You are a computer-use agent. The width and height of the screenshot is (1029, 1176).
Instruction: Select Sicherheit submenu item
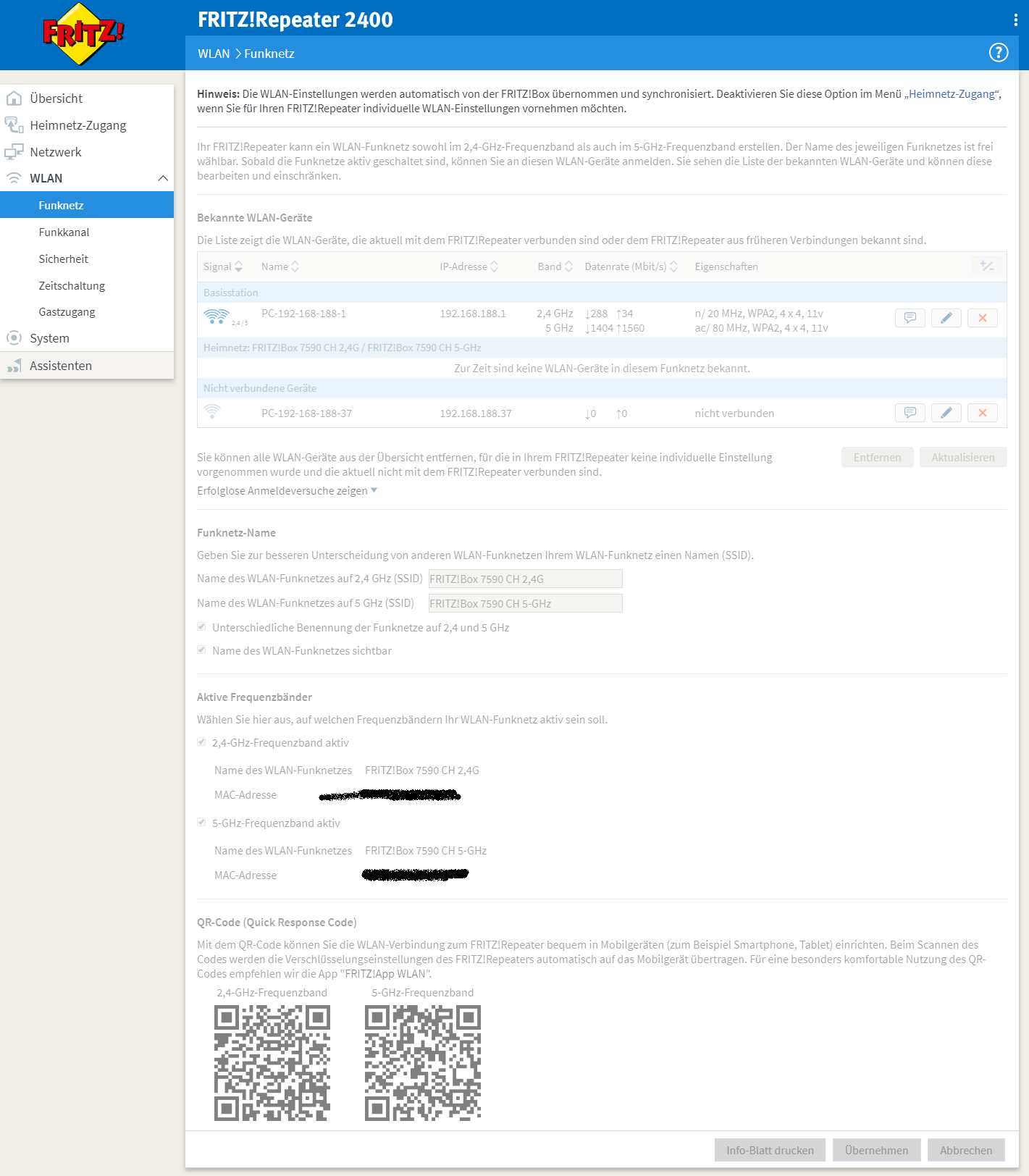[87, 259]
